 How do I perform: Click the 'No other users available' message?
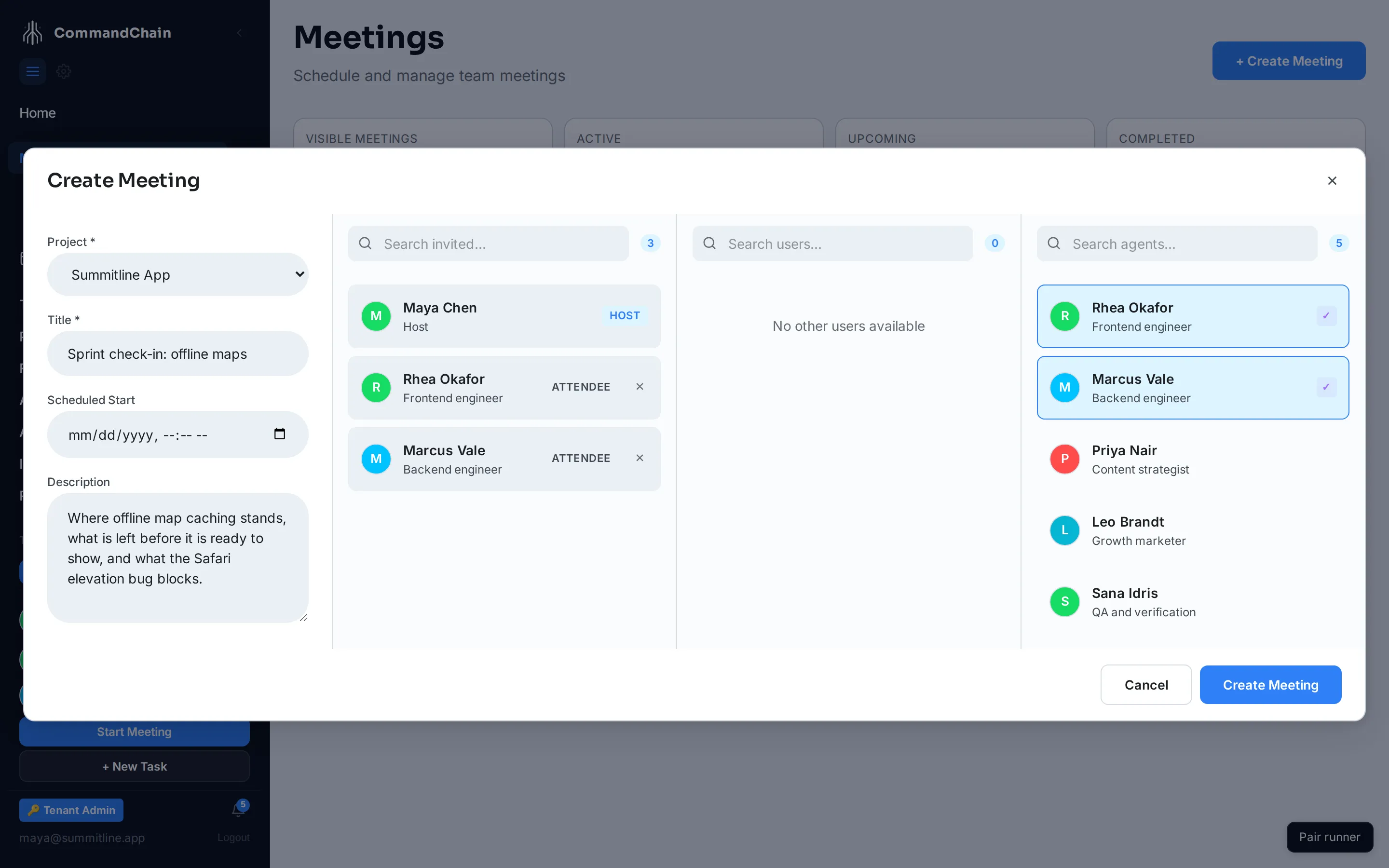(x=848, y=326)
